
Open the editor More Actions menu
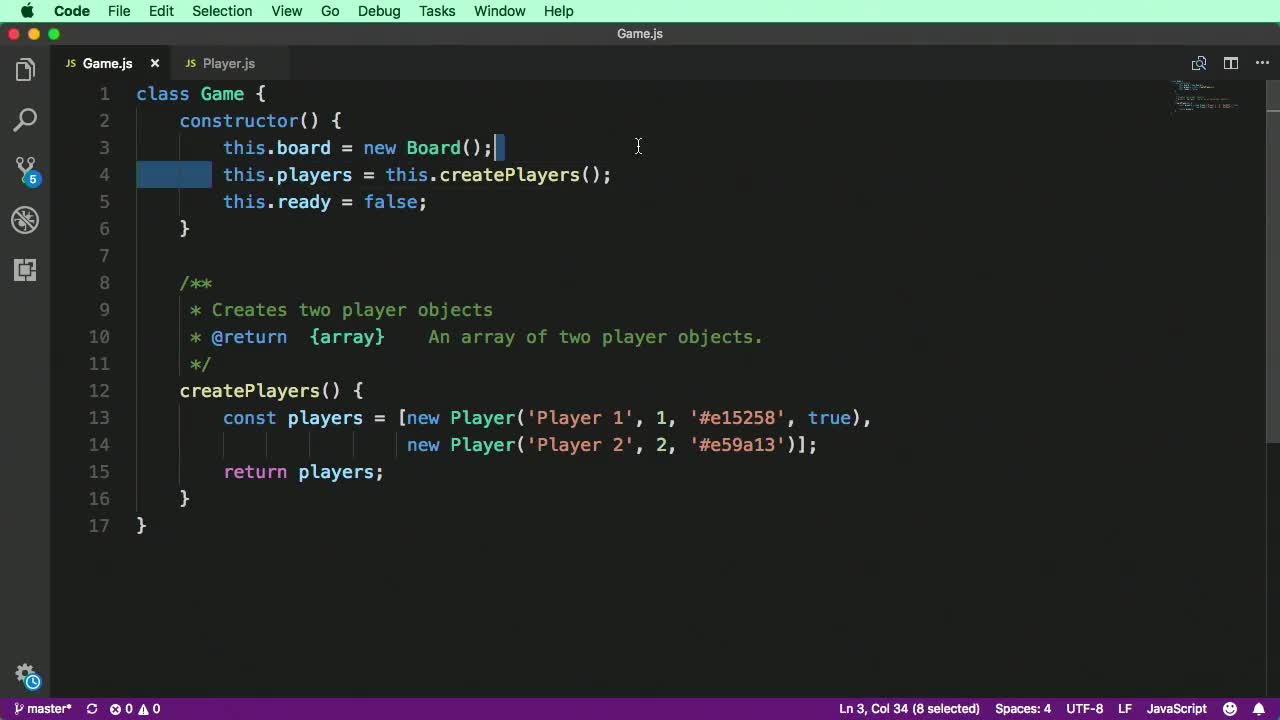coord(1262,63)
